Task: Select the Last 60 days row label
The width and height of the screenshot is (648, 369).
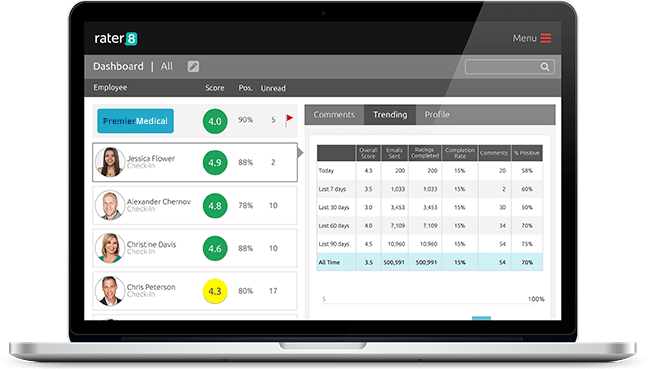Action: [x=334, y=226]
